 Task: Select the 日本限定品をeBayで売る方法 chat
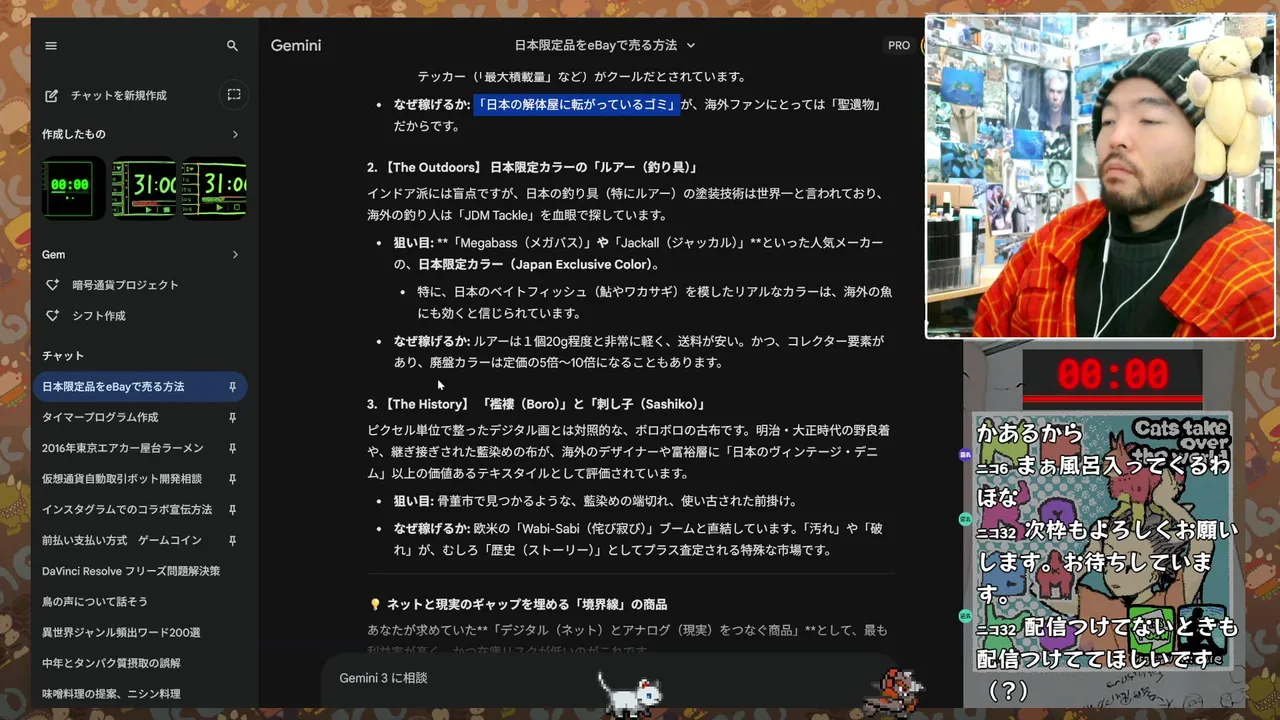click(x=140, y=387)
